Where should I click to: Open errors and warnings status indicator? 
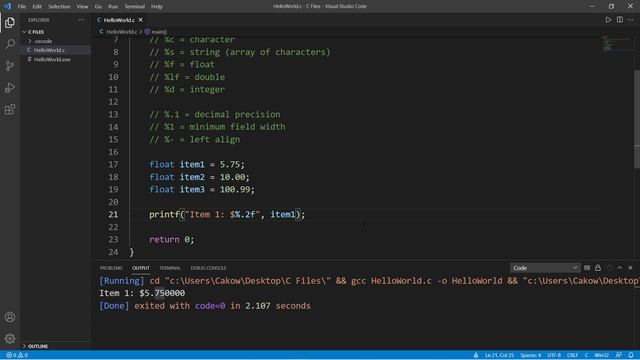(x=17, y=355)
